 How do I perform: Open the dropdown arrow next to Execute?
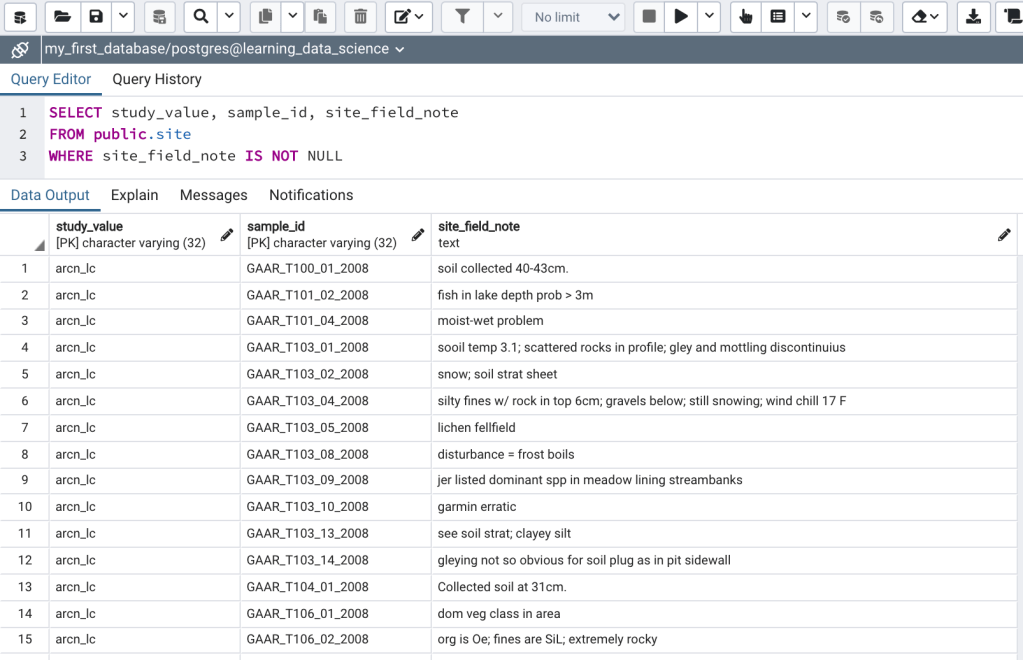pos(709,17)
